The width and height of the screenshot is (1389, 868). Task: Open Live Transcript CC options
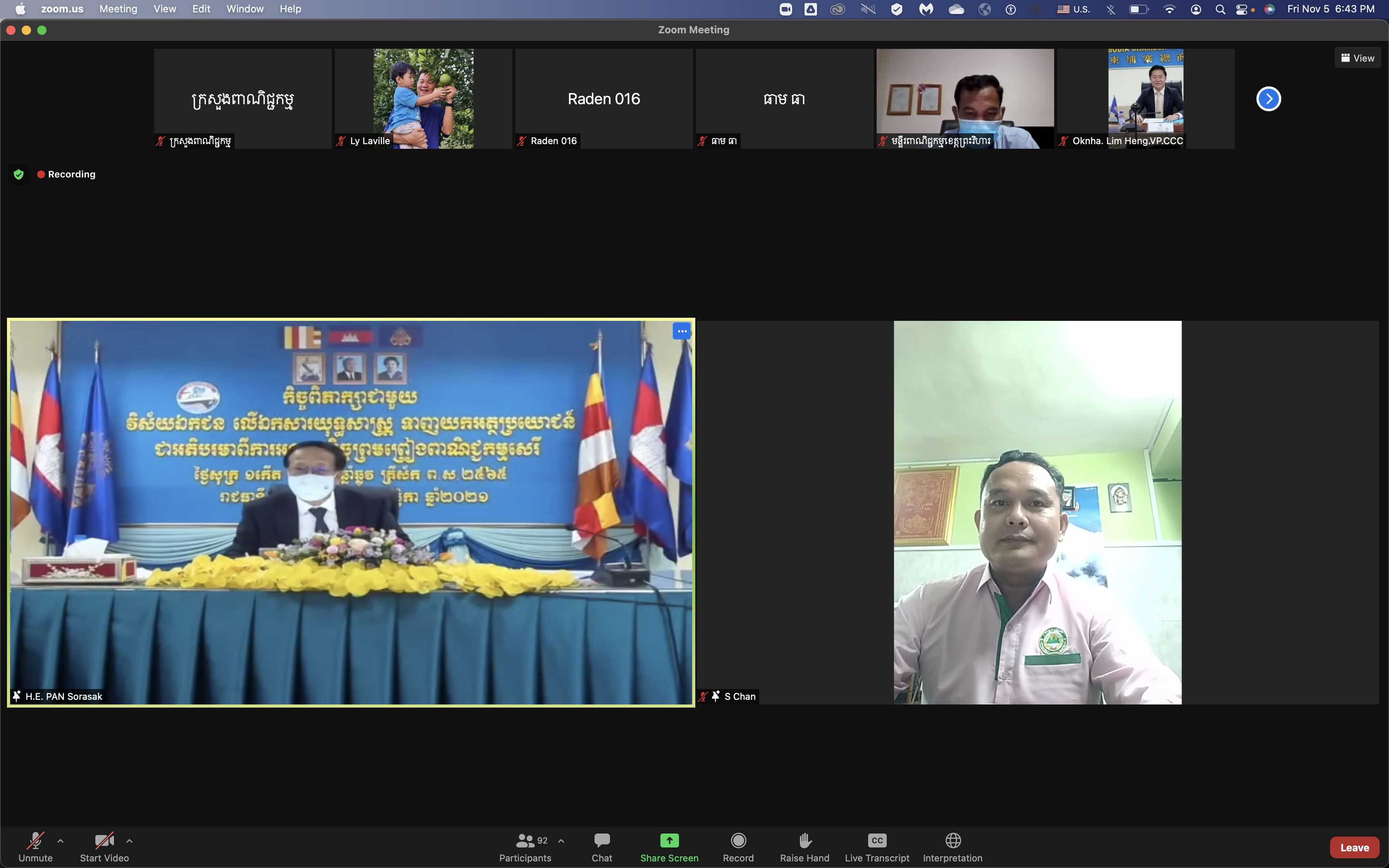coord(877,847)
